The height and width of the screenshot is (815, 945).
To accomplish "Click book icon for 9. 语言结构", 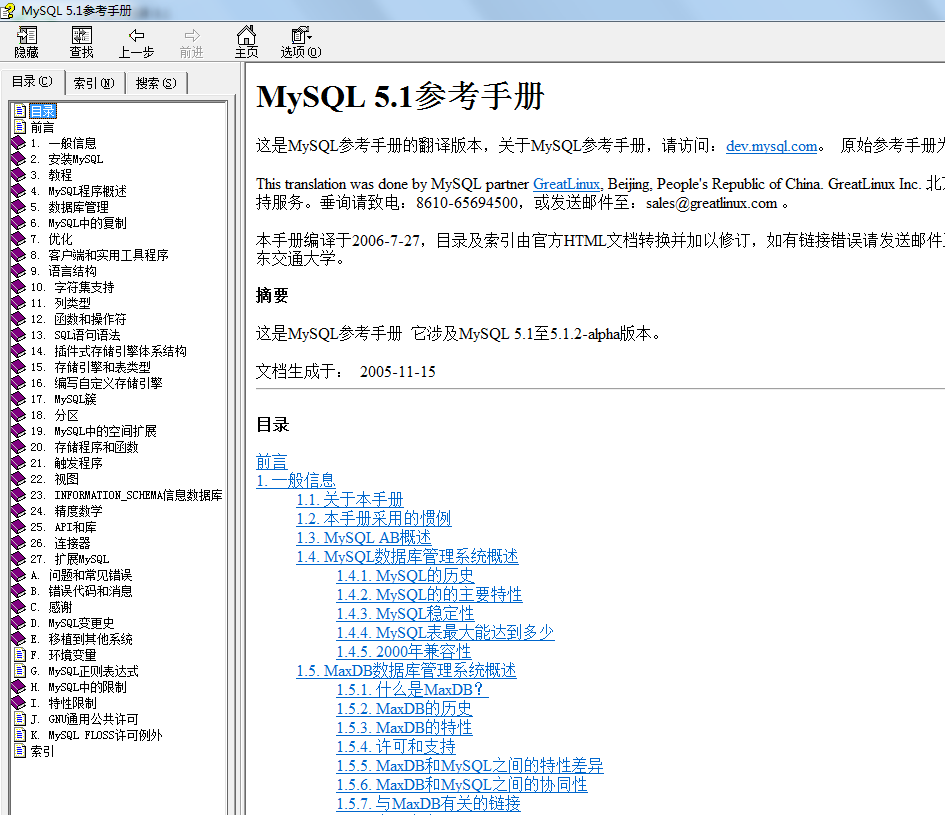I will tap(19, 271).
